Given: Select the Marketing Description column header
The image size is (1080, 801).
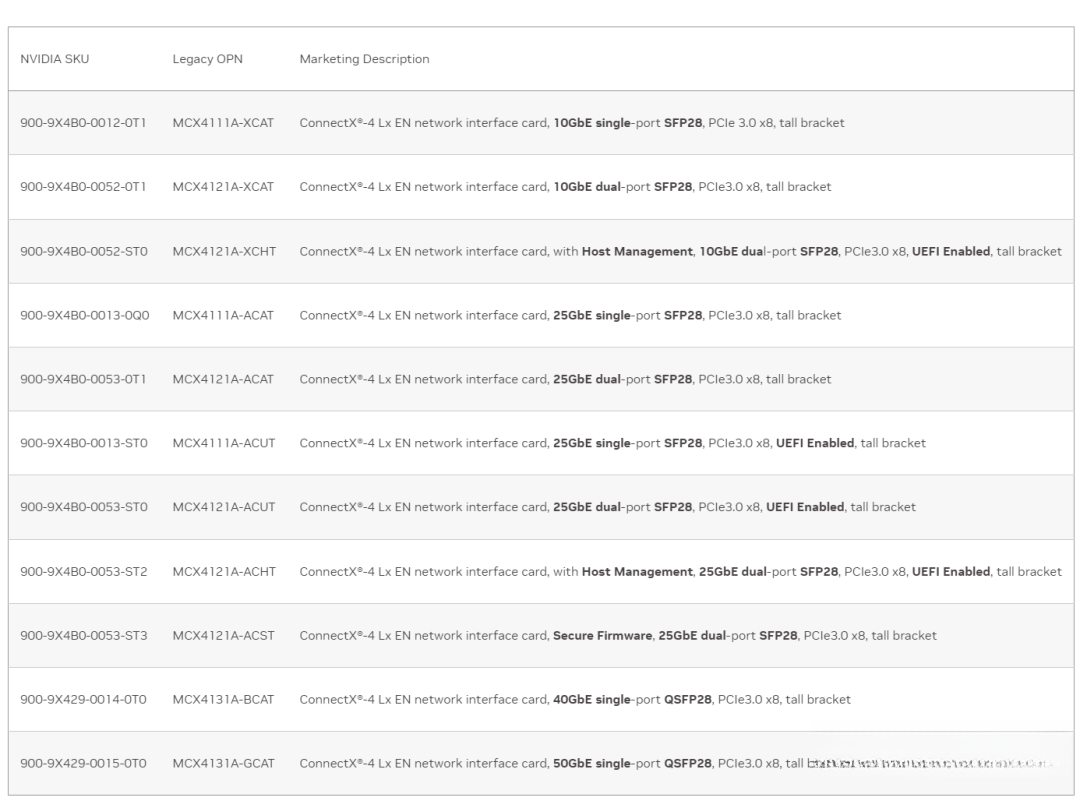Looking at the screenshot, I should pyautogui.click(x=364, y=59).
